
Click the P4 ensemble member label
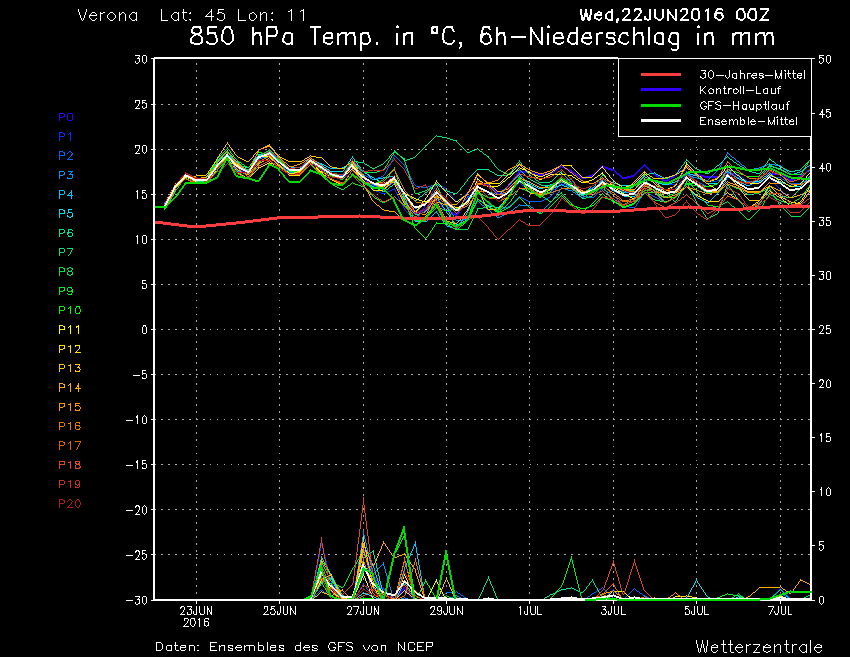[66, 194]
